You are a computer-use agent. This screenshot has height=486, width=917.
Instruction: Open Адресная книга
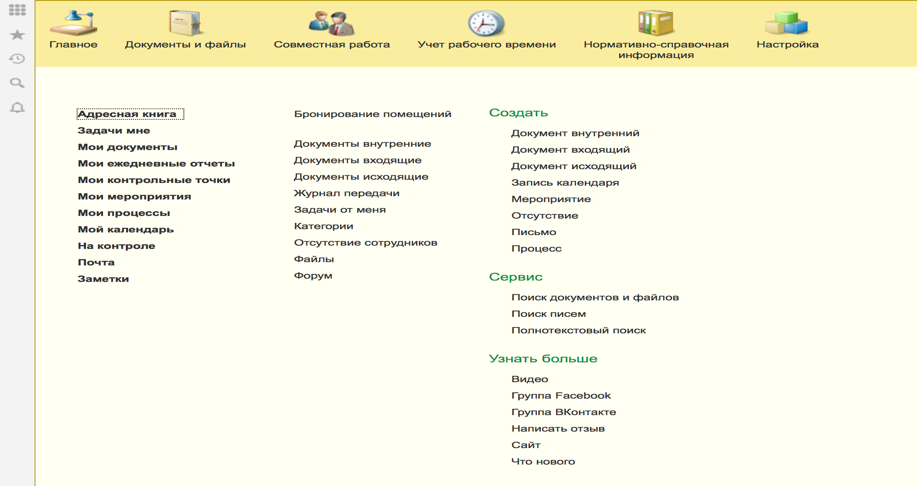pyautogui.click(x=127, y=114)
